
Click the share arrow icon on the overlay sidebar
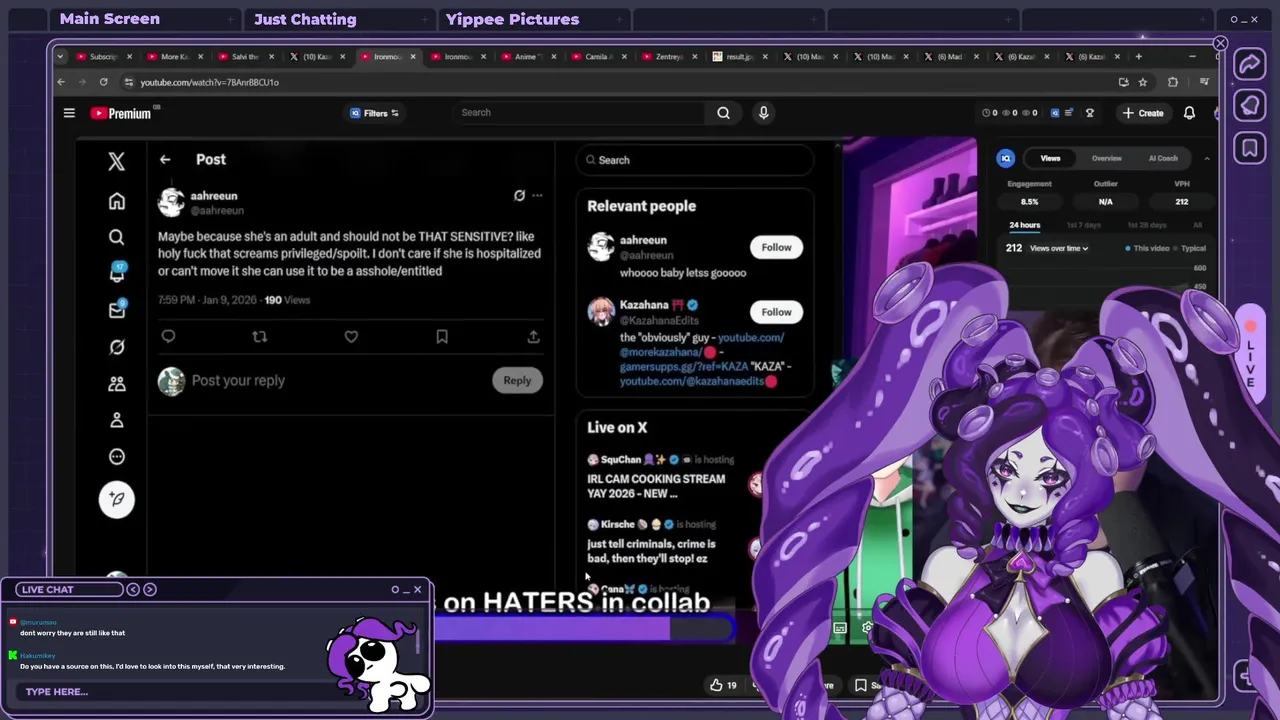tap(1249, 65)
